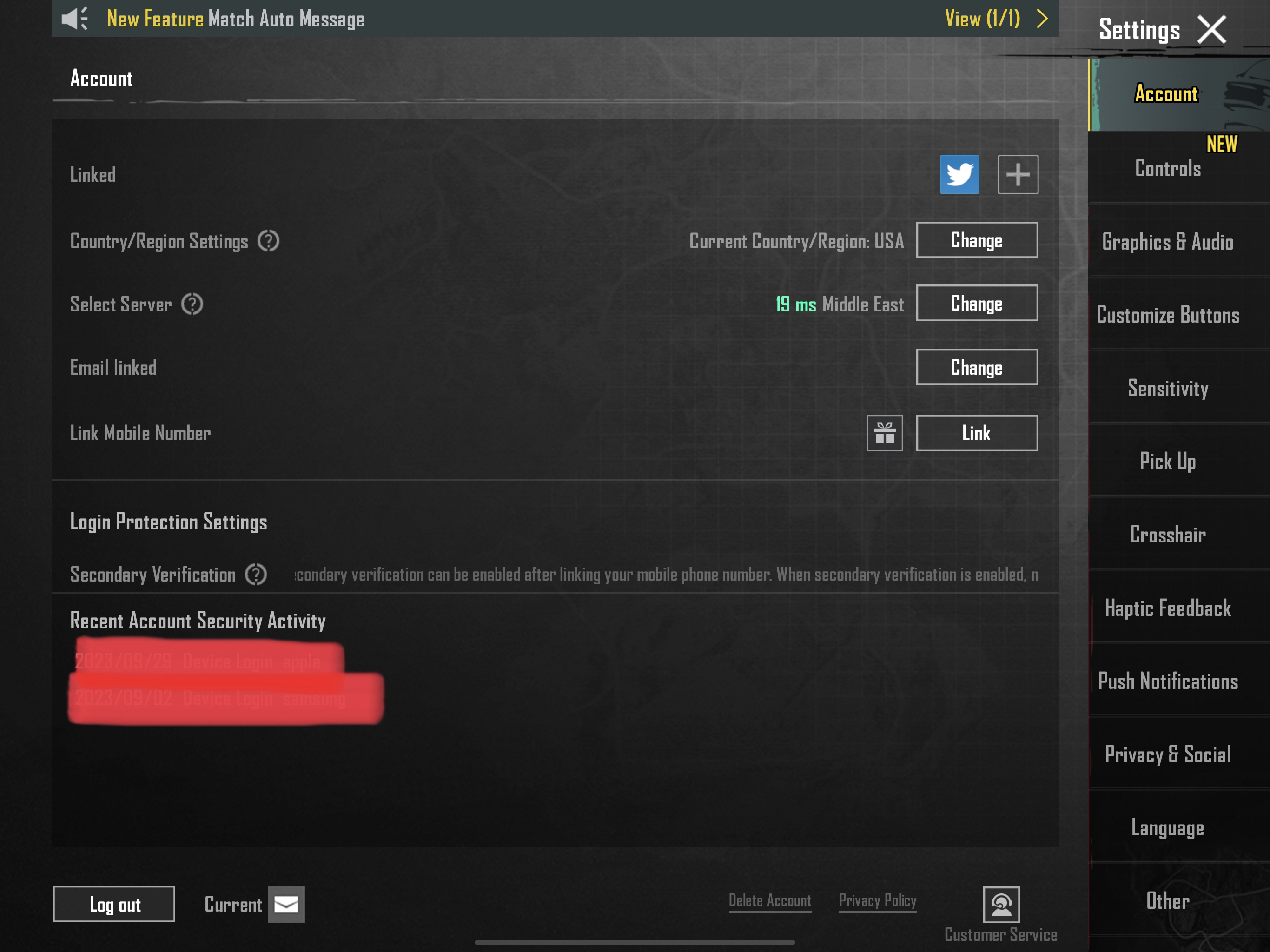Open Secondary Verification help icon

256,574
